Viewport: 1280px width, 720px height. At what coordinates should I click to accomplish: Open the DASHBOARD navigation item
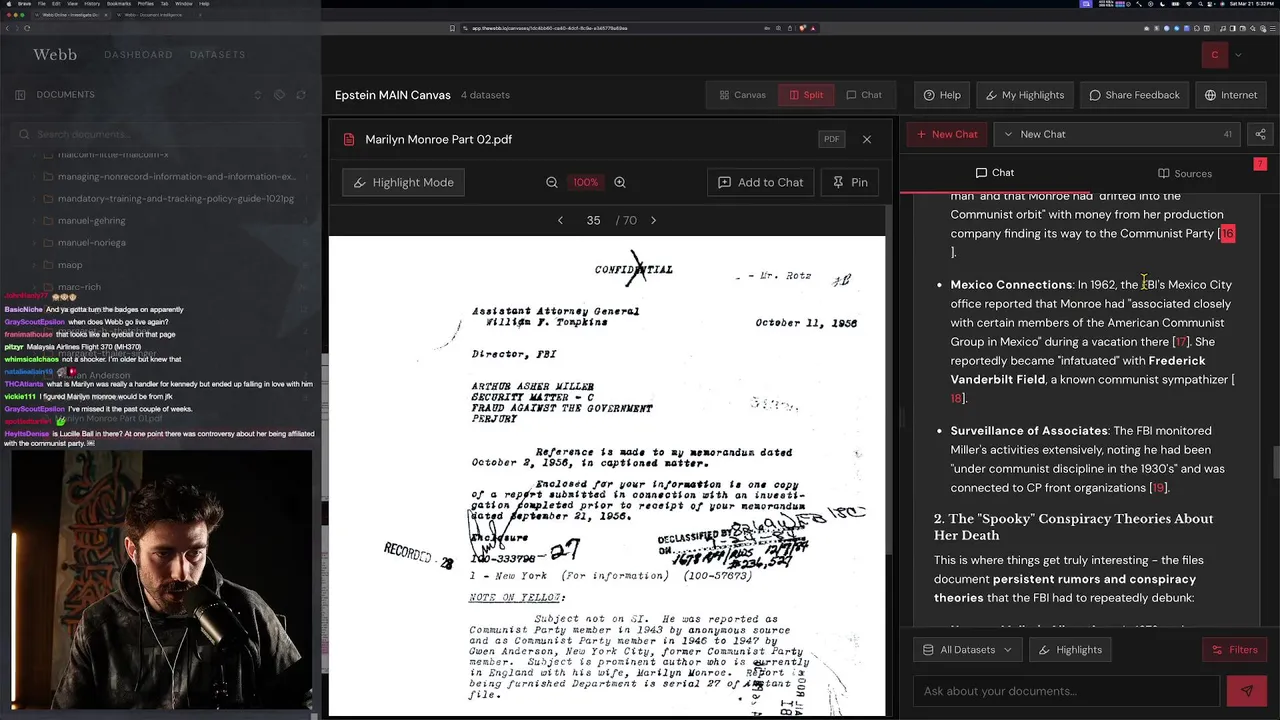pos(138,54)
